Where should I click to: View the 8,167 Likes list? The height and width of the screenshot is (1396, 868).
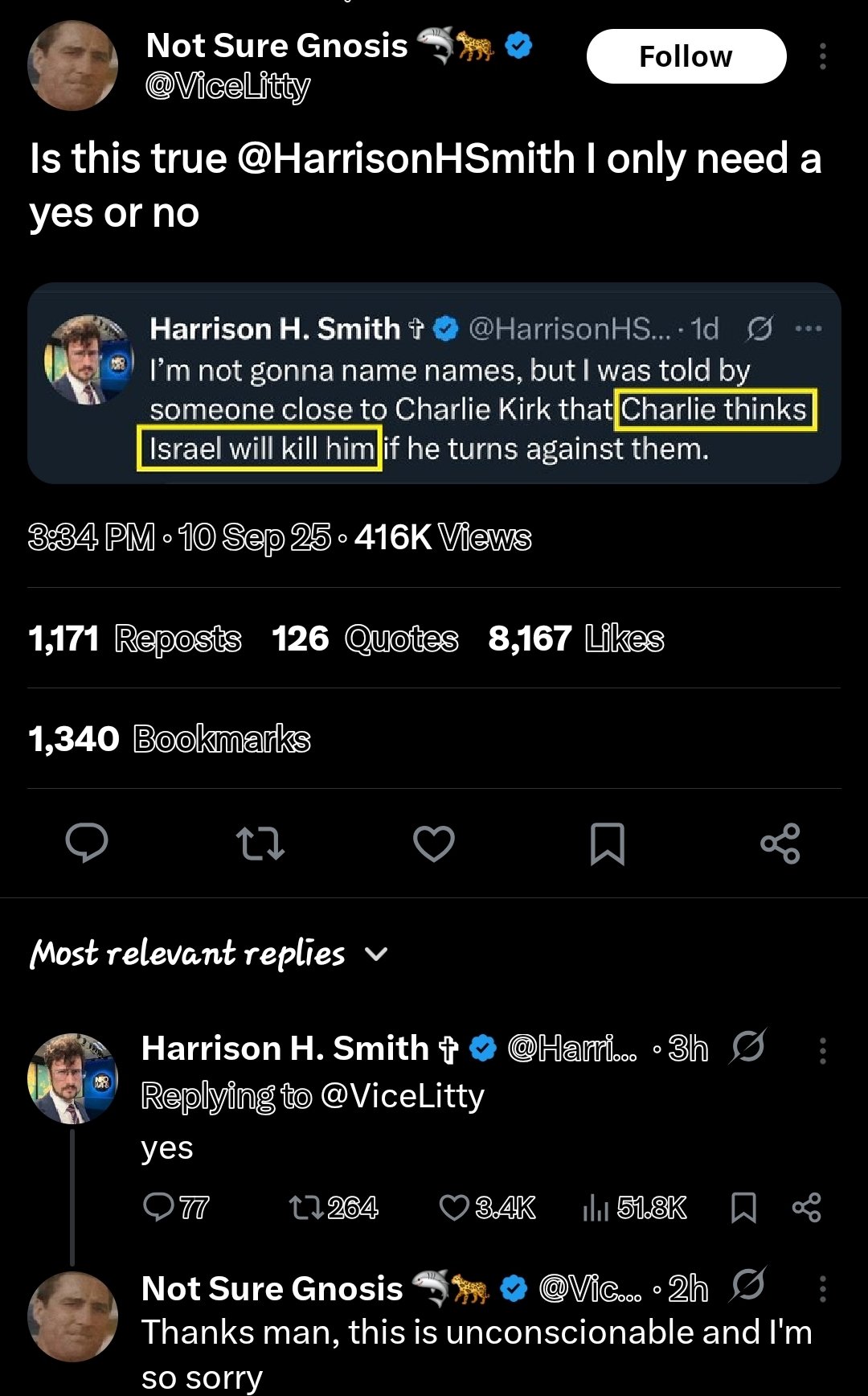click(x=576, y=638)
